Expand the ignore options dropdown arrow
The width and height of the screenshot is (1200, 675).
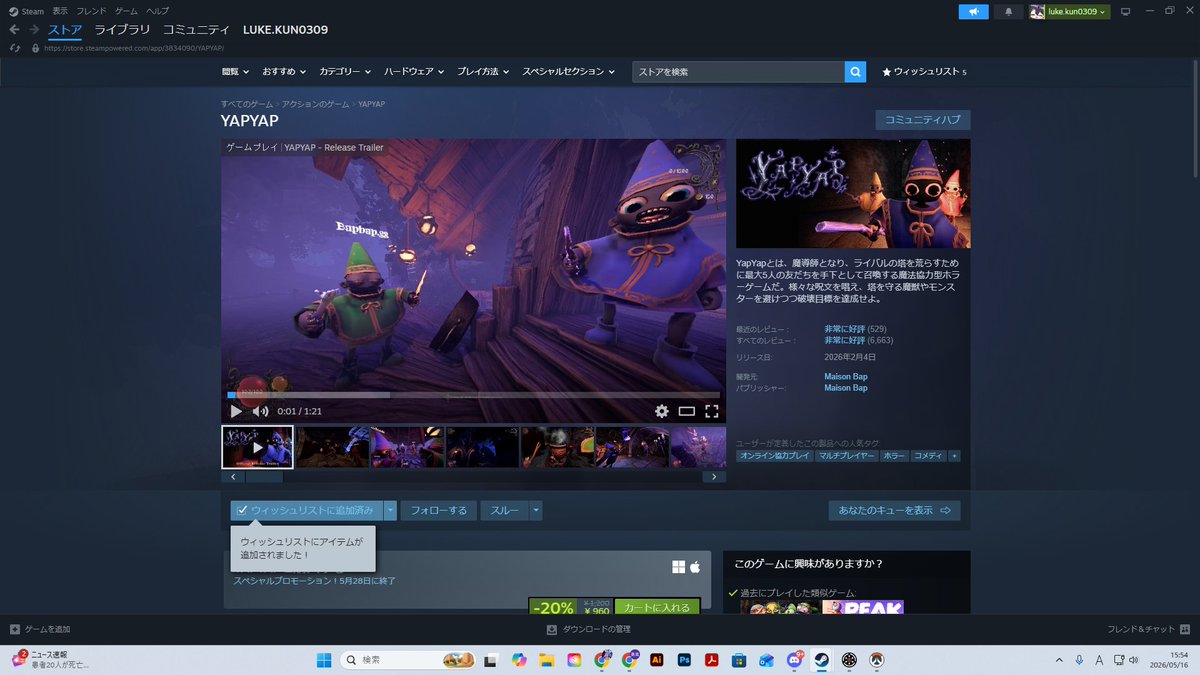tap(536, 510)
